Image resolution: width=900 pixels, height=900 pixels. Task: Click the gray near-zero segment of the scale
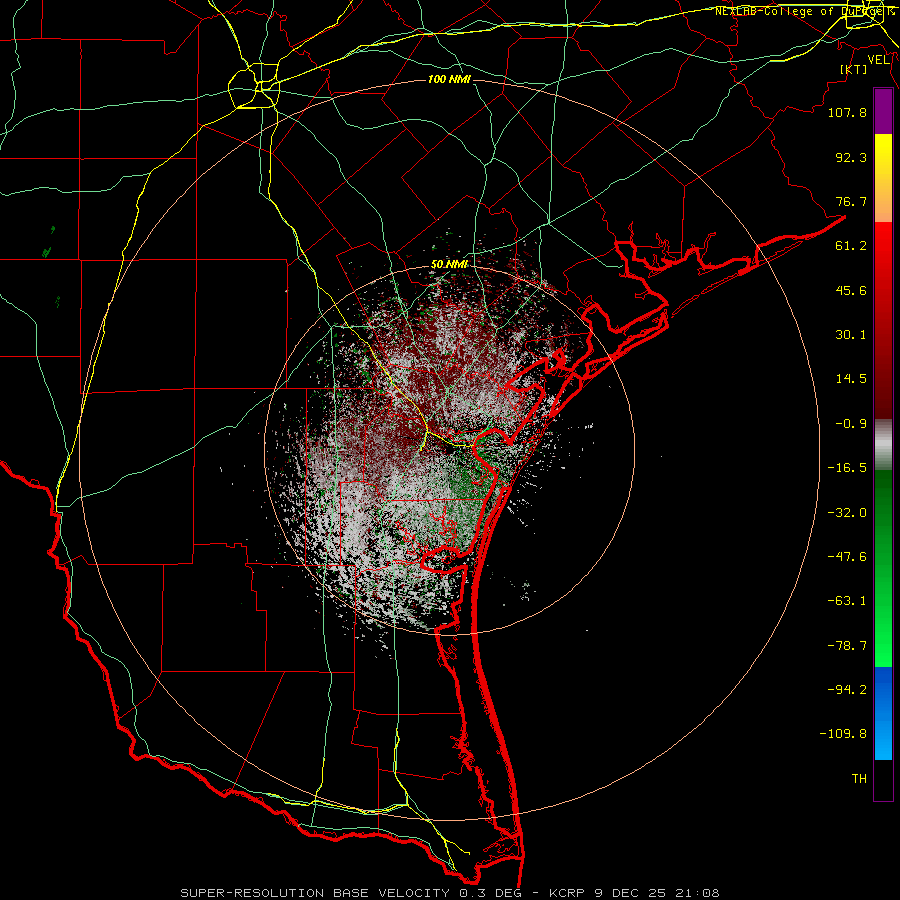(x=883, y=445)
